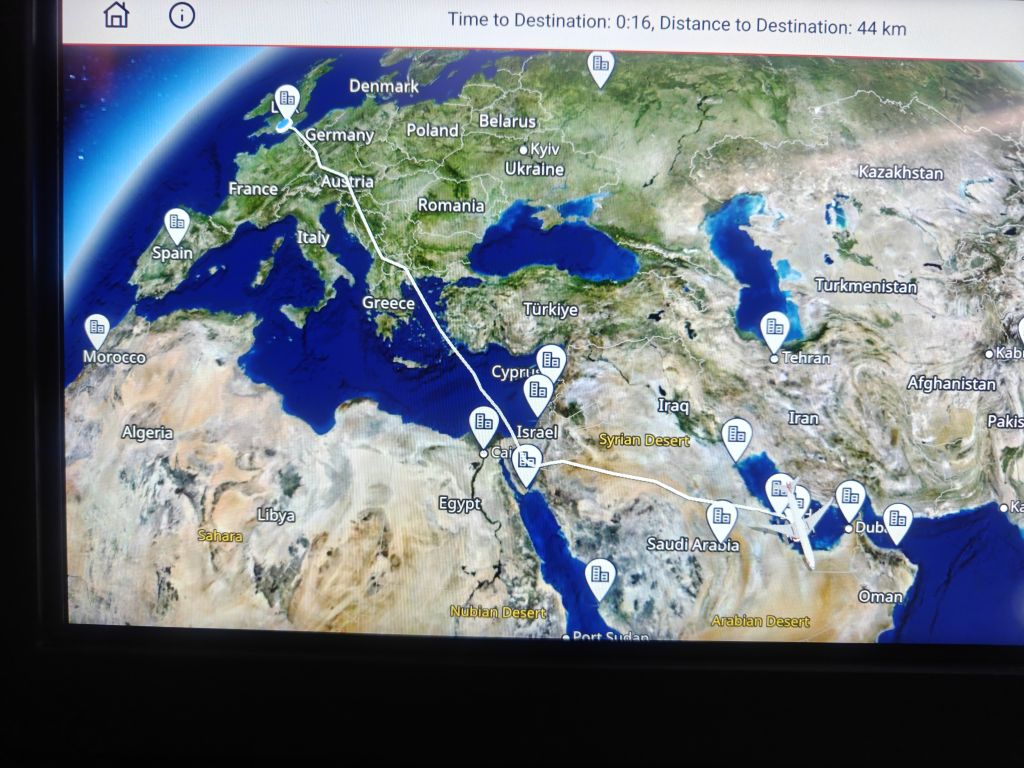Select the city pin right of Cyprus label

[x=550, y=361]
